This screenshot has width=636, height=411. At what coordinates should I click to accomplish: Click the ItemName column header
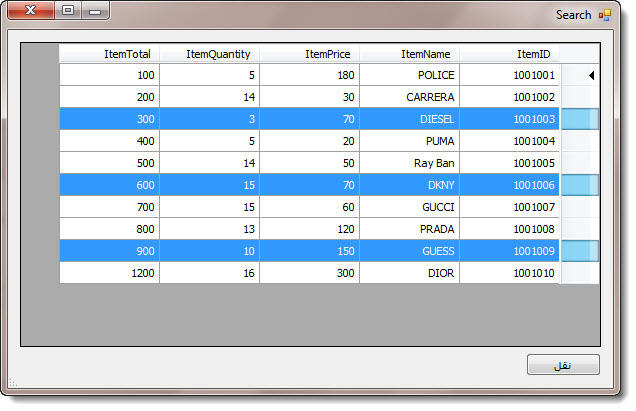(410, 54)
